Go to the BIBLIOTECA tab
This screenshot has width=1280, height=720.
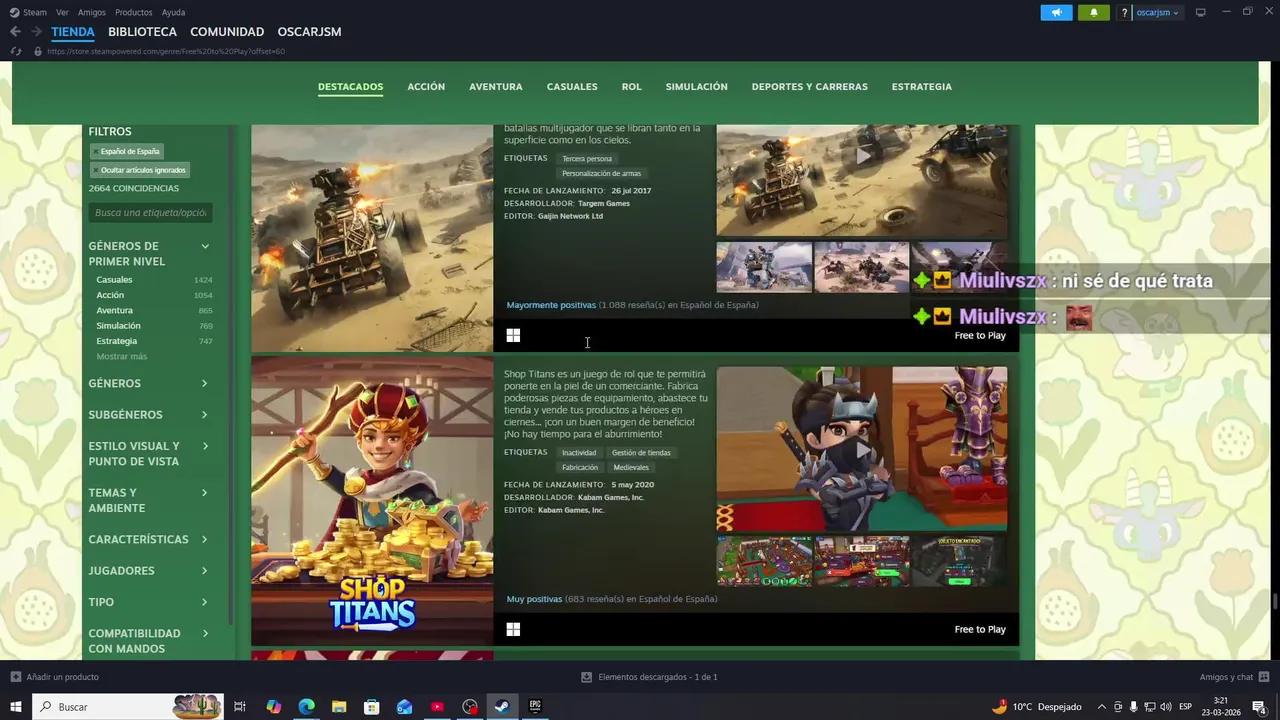(142, 32)
